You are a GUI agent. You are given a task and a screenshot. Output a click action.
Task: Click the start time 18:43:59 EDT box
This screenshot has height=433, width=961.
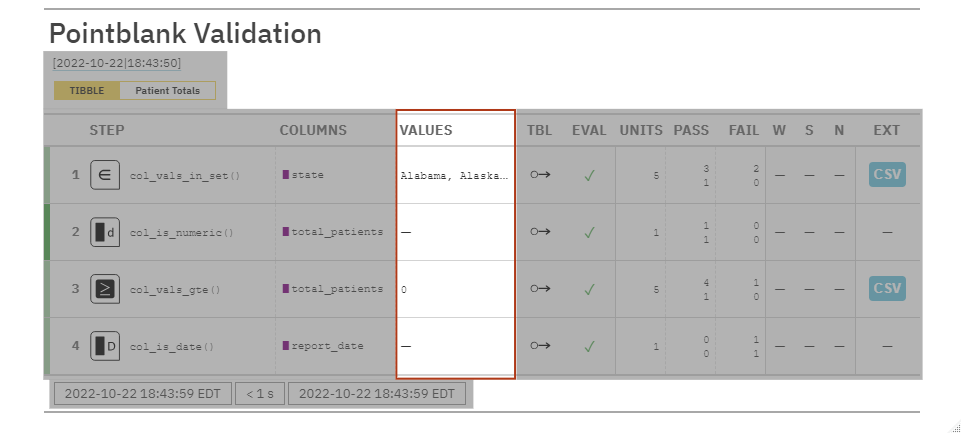(142, 393)
